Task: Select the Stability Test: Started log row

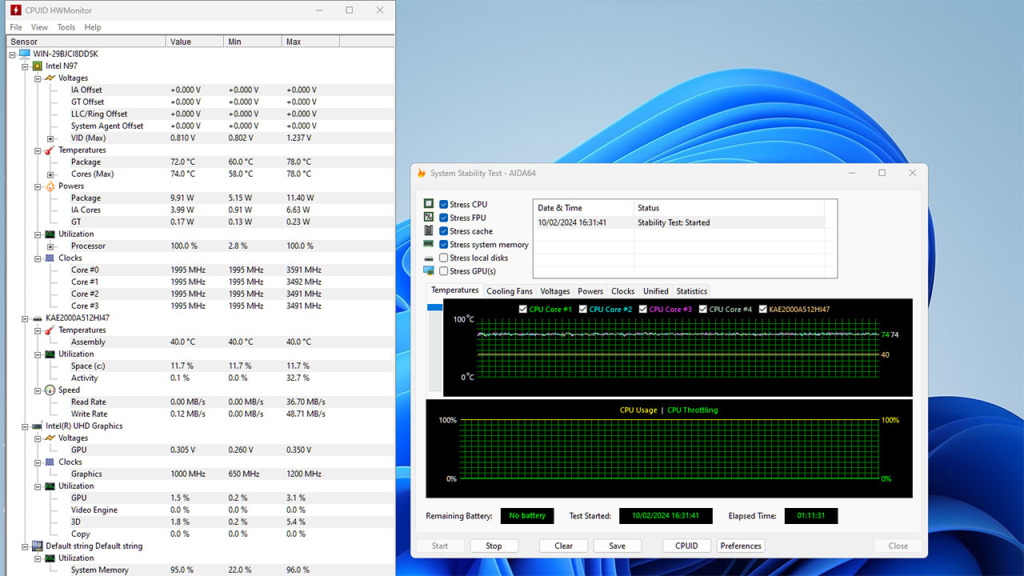Action: point(679,223)
